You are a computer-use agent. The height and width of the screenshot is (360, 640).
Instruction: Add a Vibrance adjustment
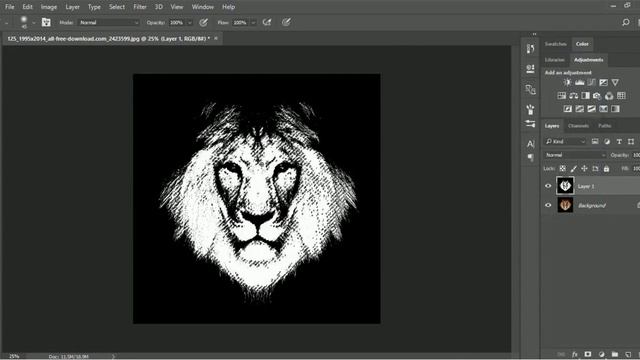615,82
